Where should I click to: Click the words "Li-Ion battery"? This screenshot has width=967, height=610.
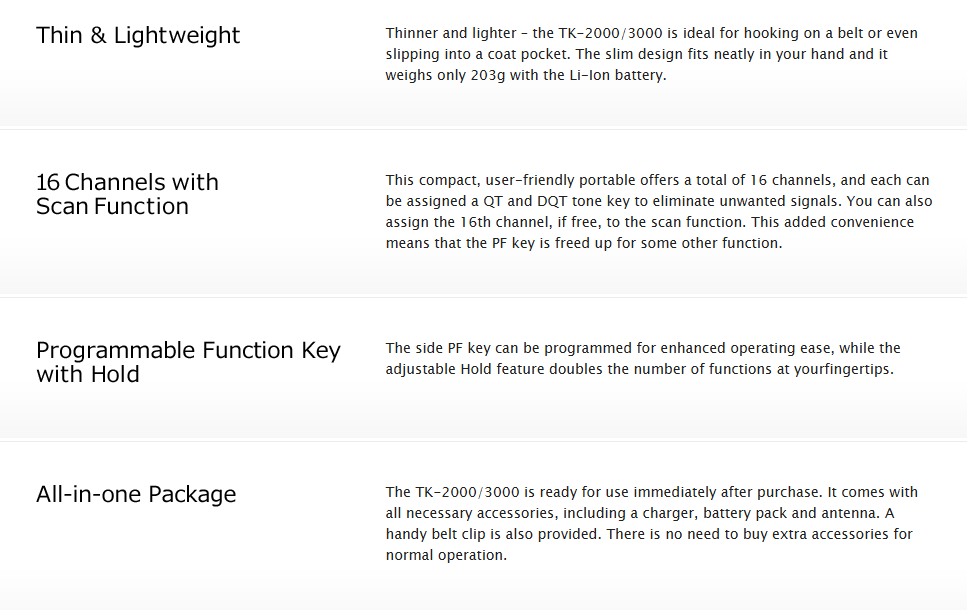[x=618, y=75]
